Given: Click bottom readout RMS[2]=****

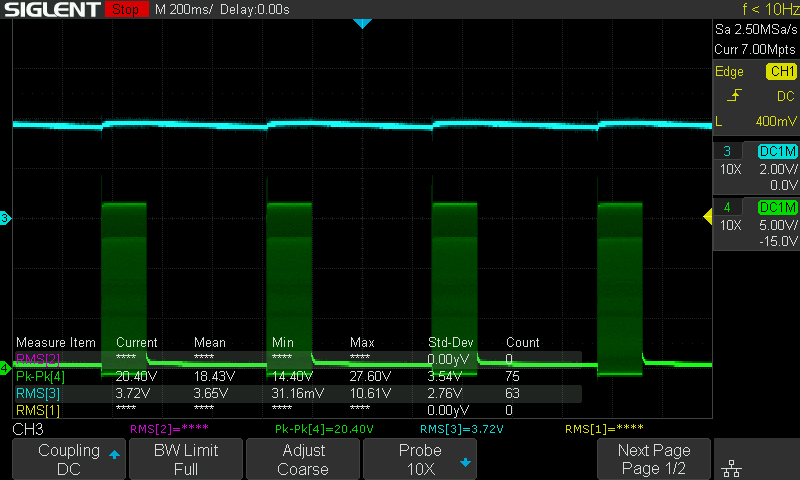Looking at the screenshot, I should 169,429.
